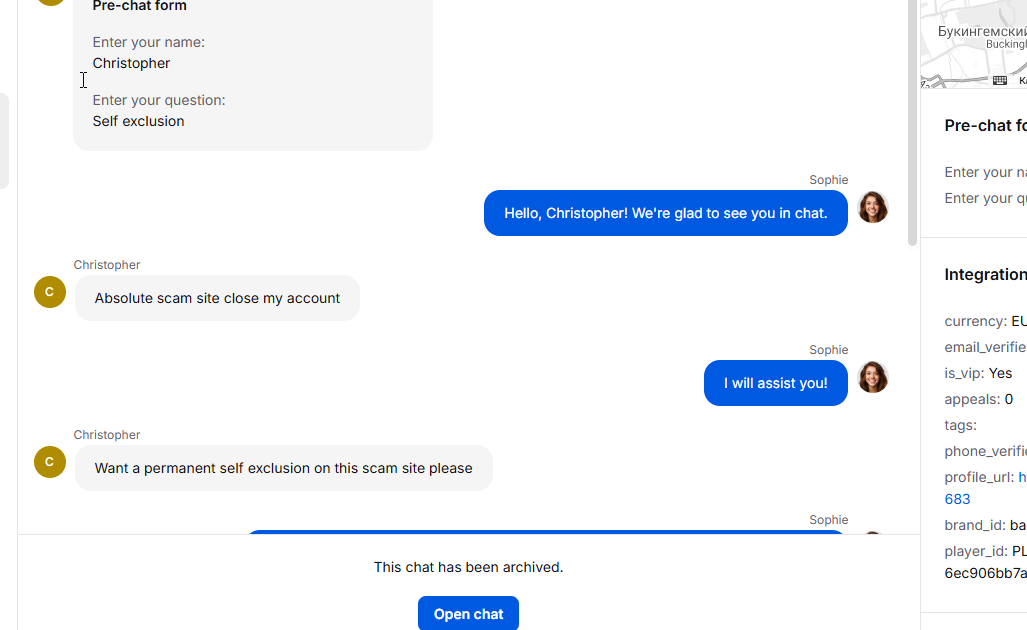Image resolution: width=1027 pixels, height=630 pixels.
Task: Expand the Integration section header
Action: [985, 274]
